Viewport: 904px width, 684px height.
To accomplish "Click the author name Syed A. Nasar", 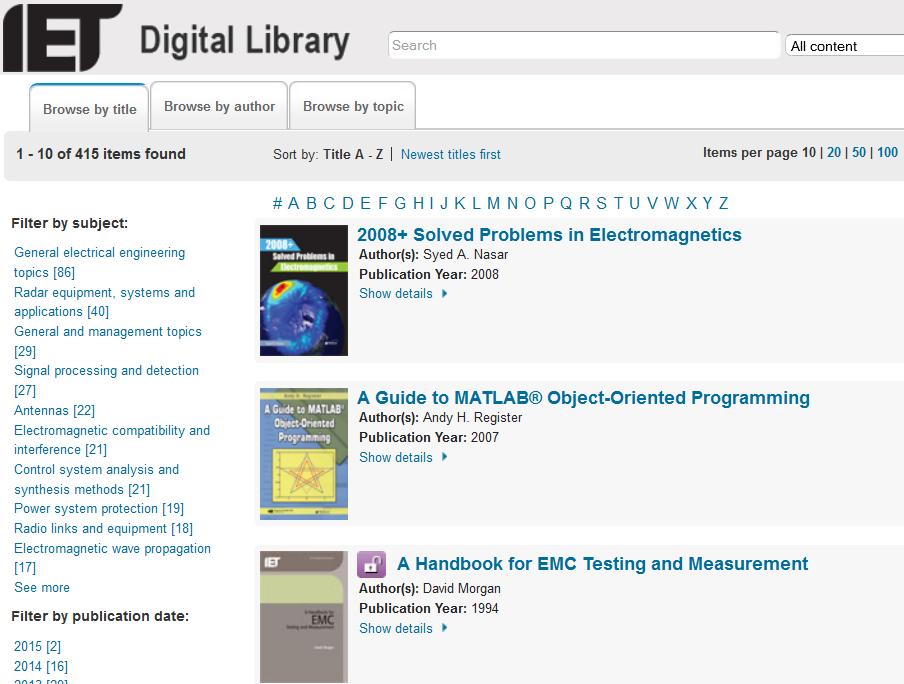I will coord(466,254).
